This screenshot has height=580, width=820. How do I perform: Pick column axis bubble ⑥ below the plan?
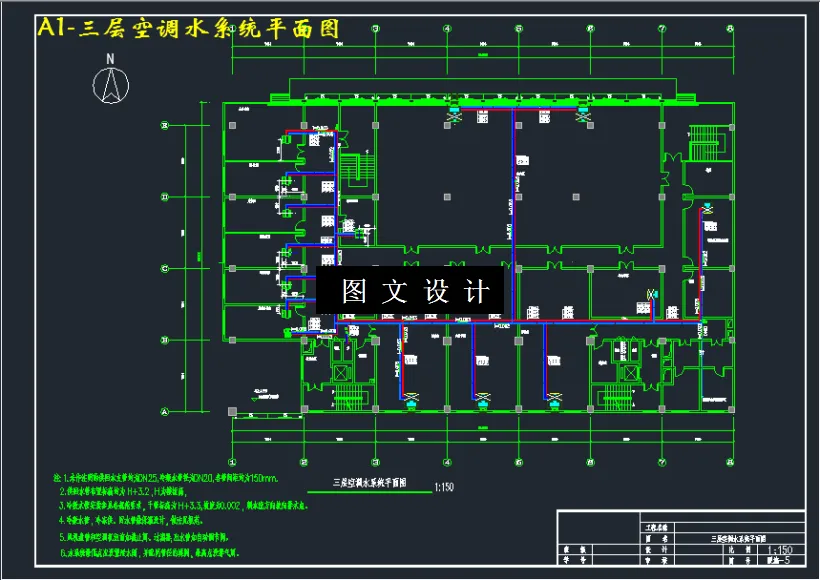[x=590, y=462]
